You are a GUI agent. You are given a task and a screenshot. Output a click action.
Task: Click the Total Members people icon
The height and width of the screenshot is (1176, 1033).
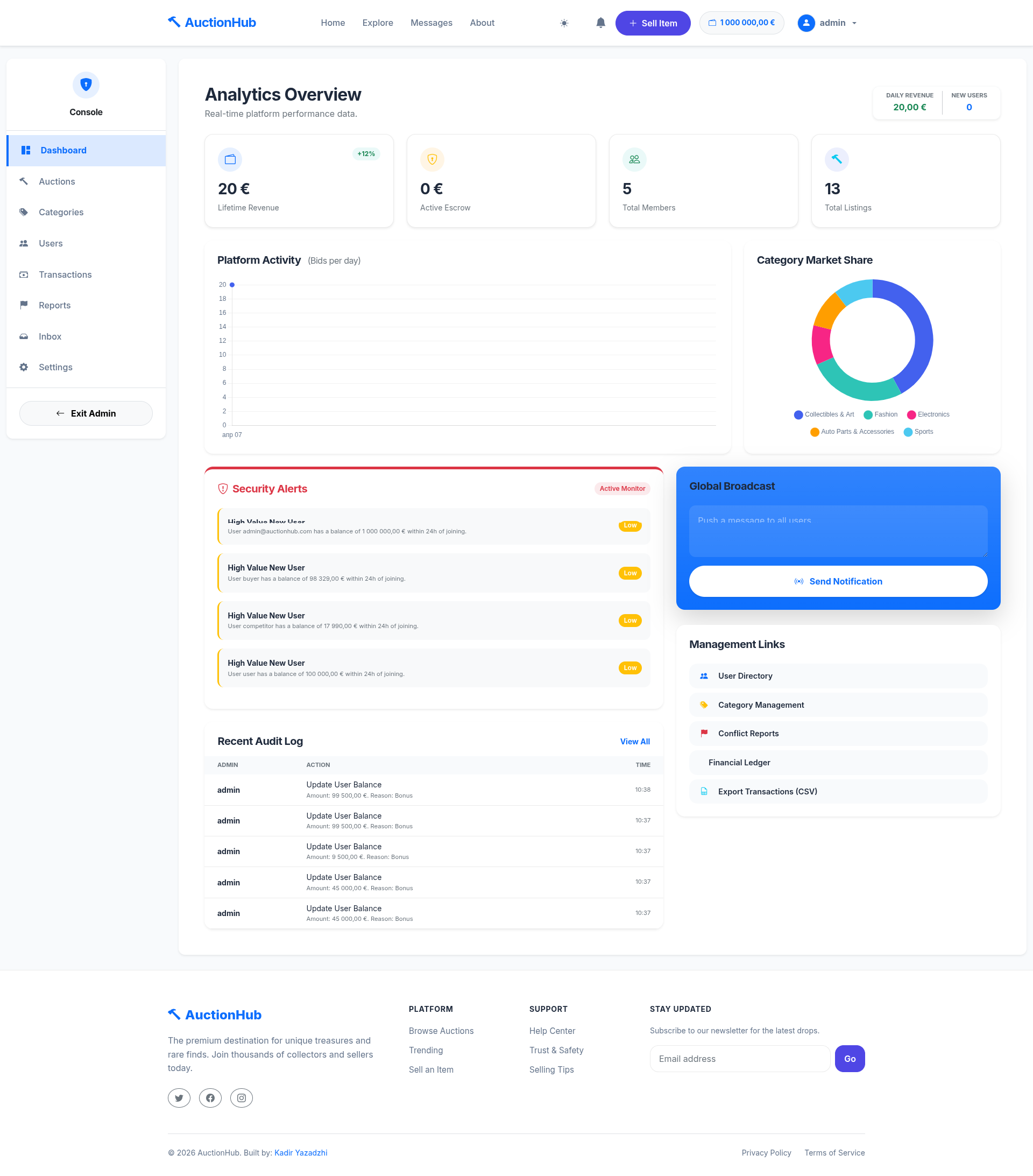(x=634, y=159)
